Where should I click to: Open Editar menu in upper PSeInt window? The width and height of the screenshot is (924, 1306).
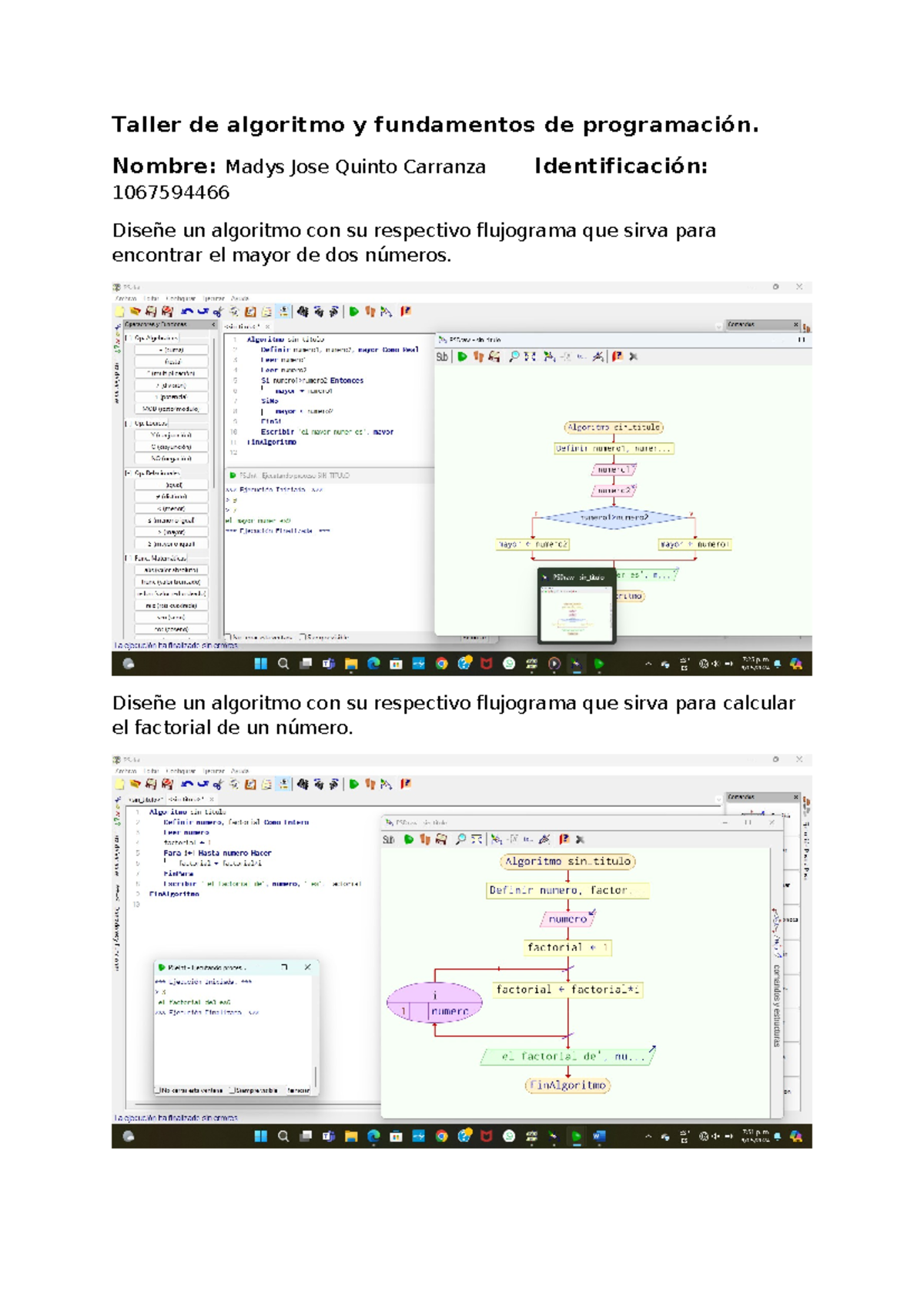point(151,299)
